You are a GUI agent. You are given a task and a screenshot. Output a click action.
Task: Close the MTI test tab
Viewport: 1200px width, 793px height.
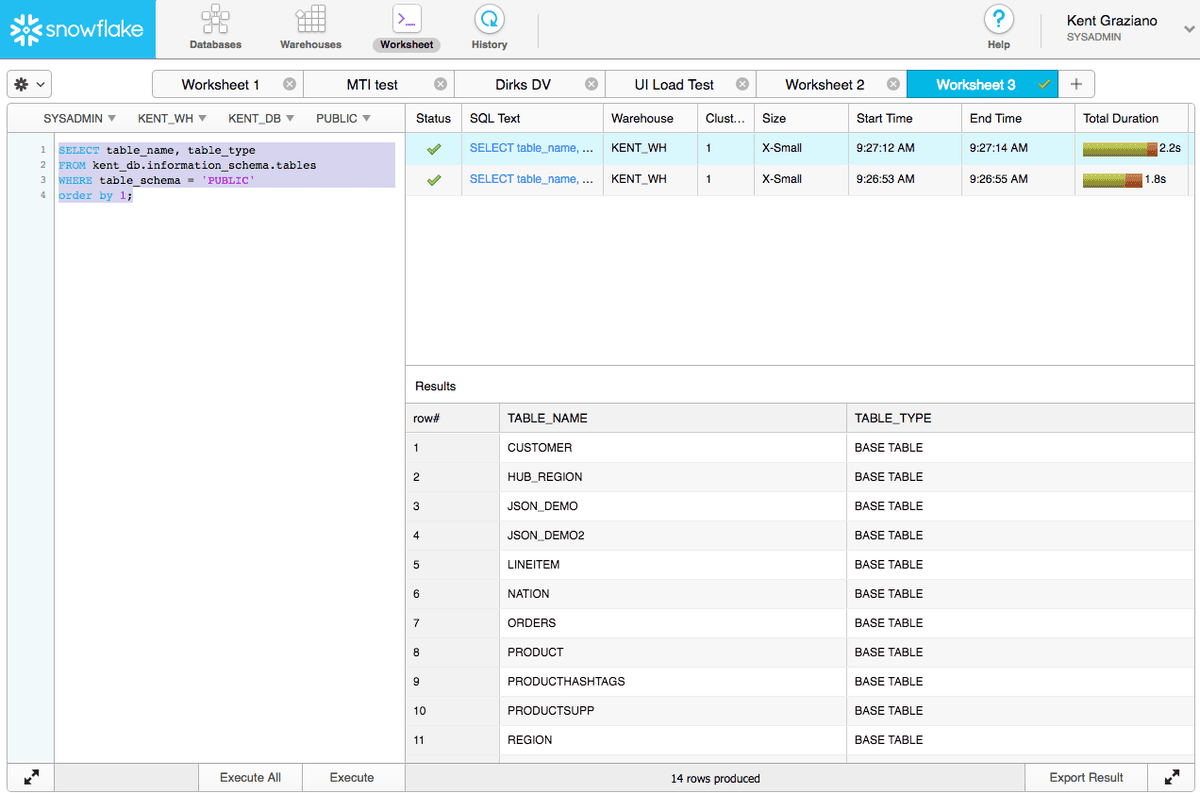(x=440, y=84)
